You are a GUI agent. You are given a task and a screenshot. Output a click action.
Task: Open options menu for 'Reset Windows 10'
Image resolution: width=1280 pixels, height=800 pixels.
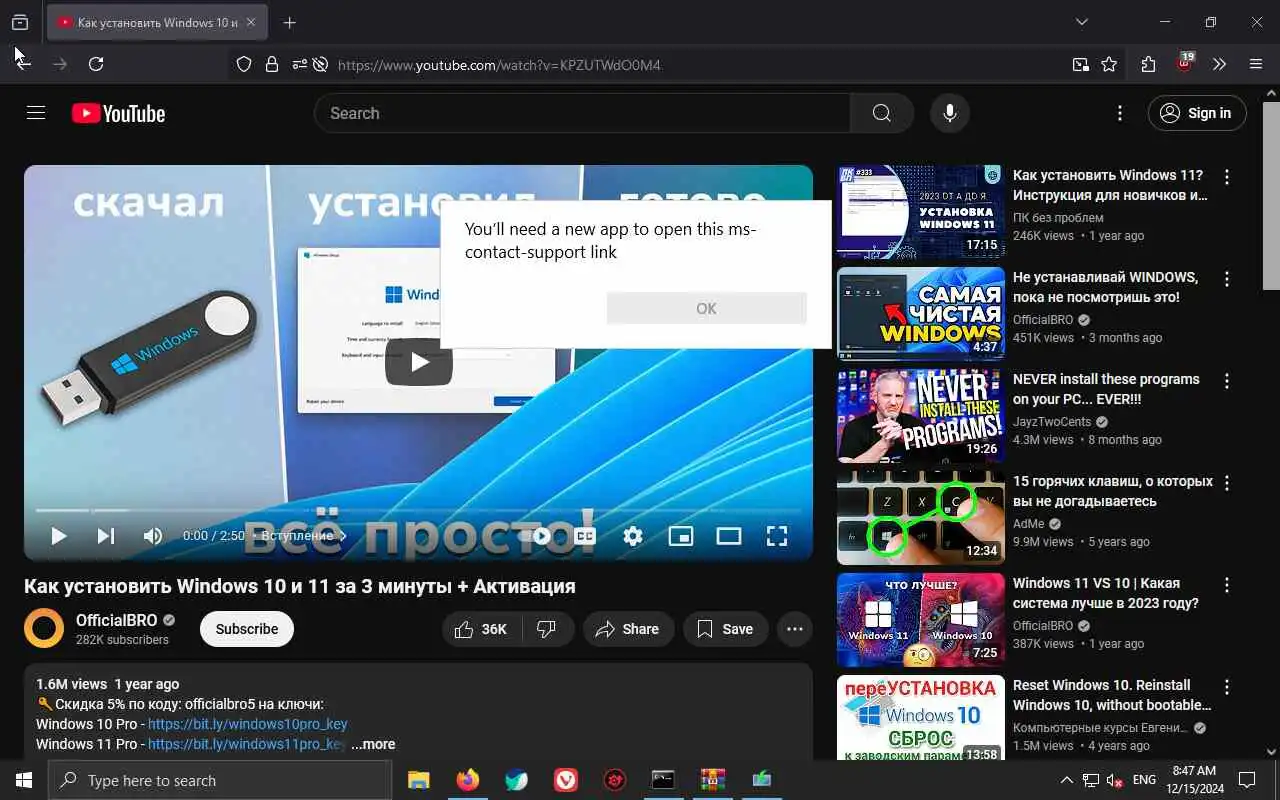tap(1227, 687)
